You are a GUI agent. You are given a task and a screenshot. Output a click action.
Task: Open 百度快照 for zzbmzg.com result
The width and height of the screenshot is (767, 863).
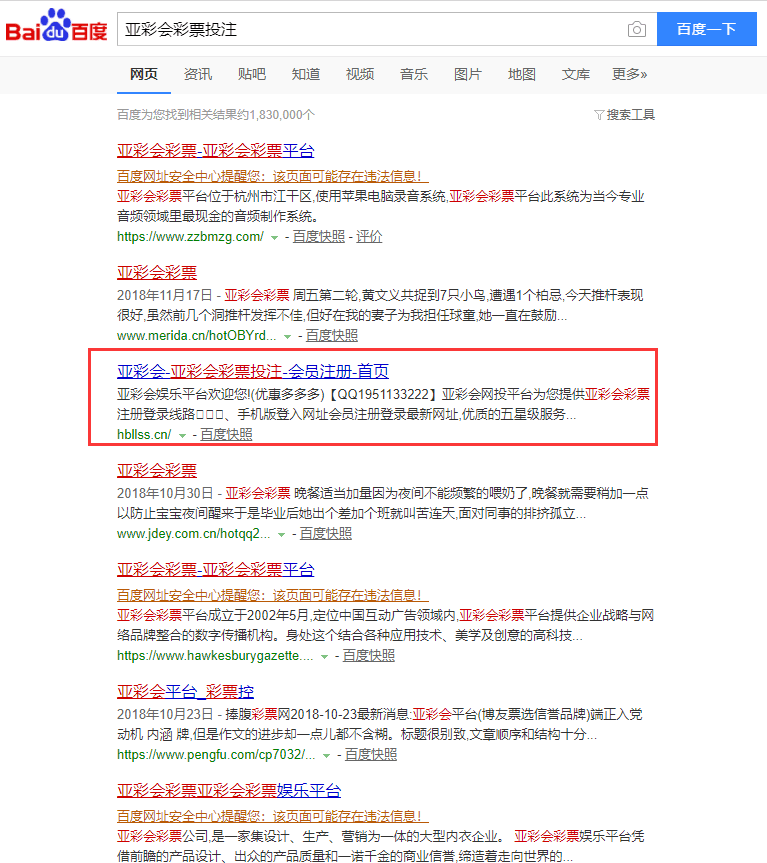point(319,237)
